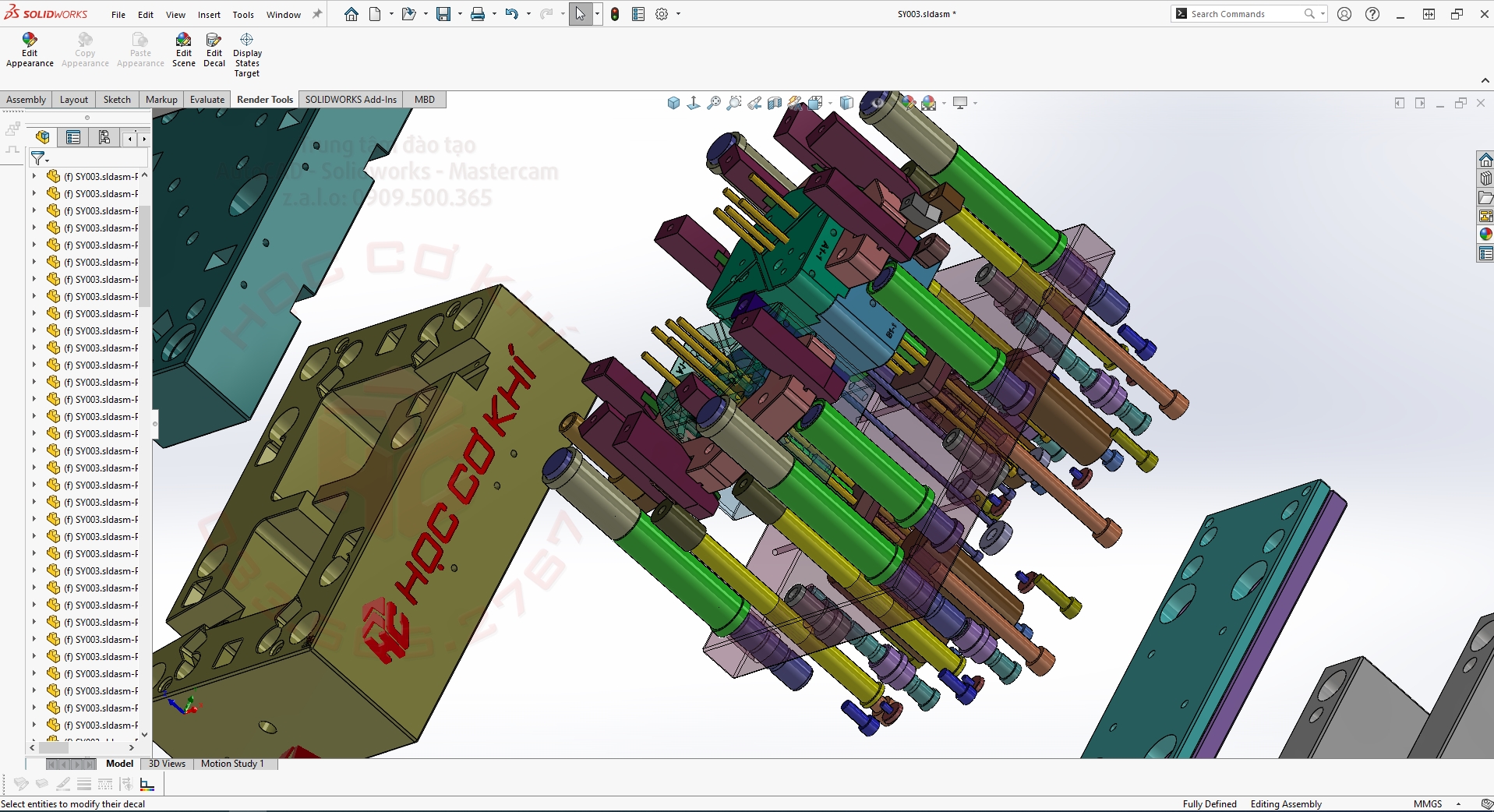Screen dimensions: 1494x812
Task: Click the Normal To view icon
Action: pyautogui.click(x=694, y=103)
